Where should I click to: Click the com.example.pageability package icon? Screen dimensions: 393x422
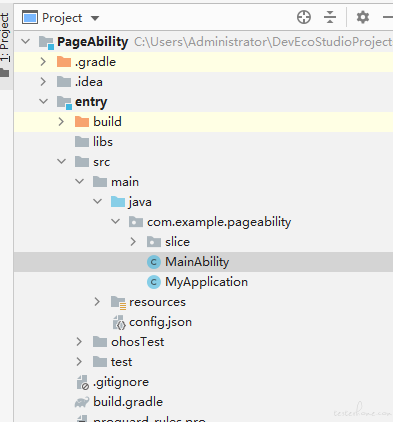tap(136, 222)
